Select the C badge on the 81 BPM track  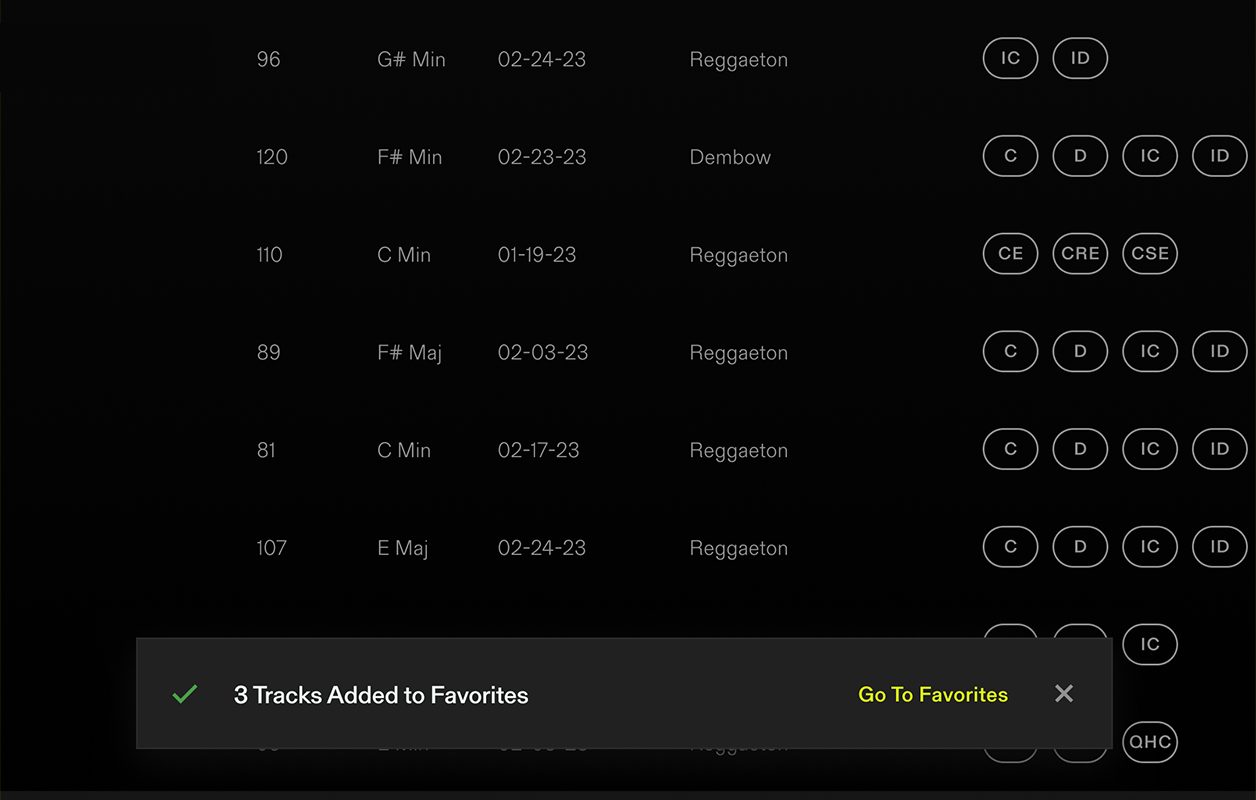click(x=1010, y=449)
